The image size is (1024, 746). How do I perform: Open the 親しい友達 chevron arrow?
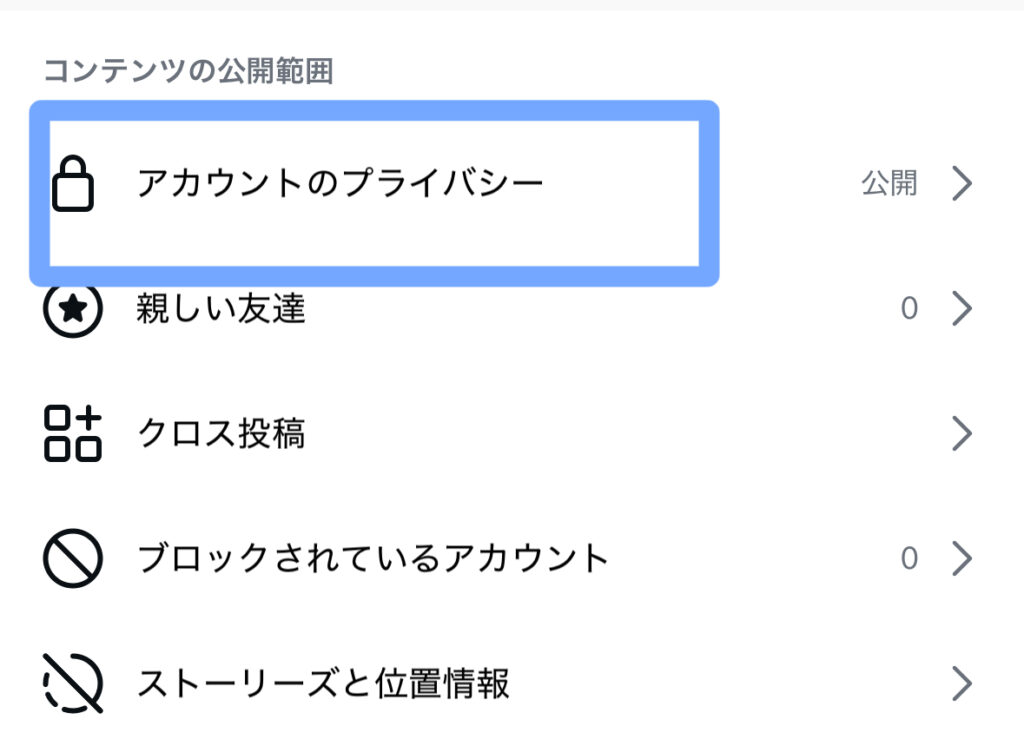(962, 309)
